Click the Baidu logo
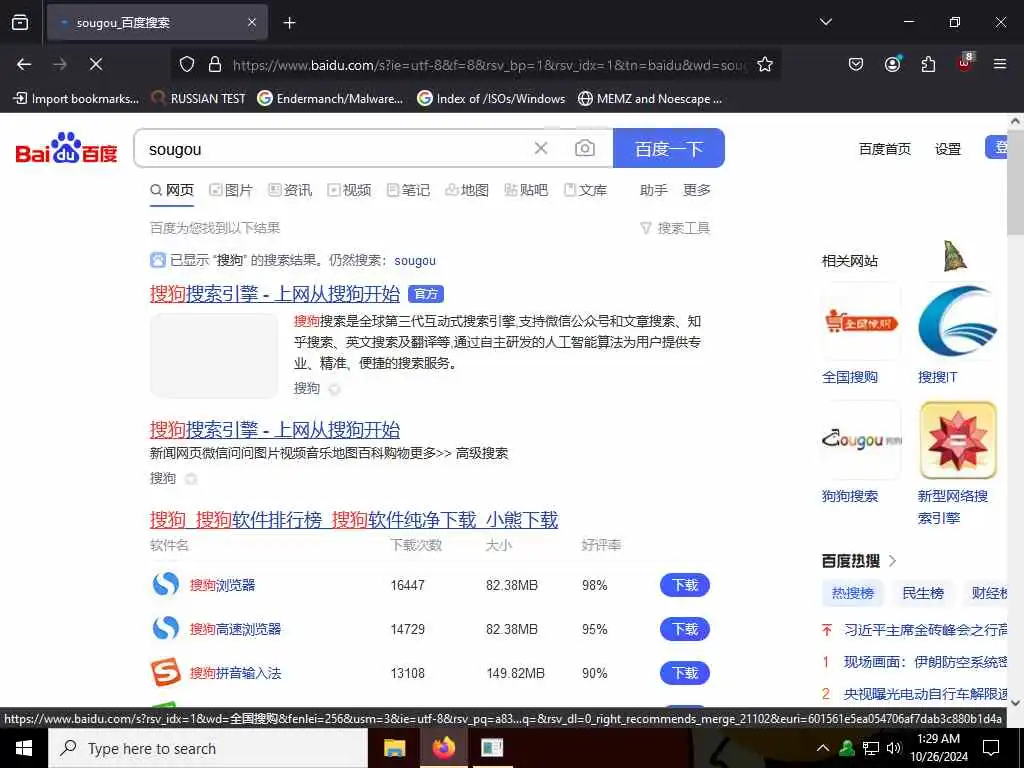Screen dimensions: 1024x768 tap(67, 148)
